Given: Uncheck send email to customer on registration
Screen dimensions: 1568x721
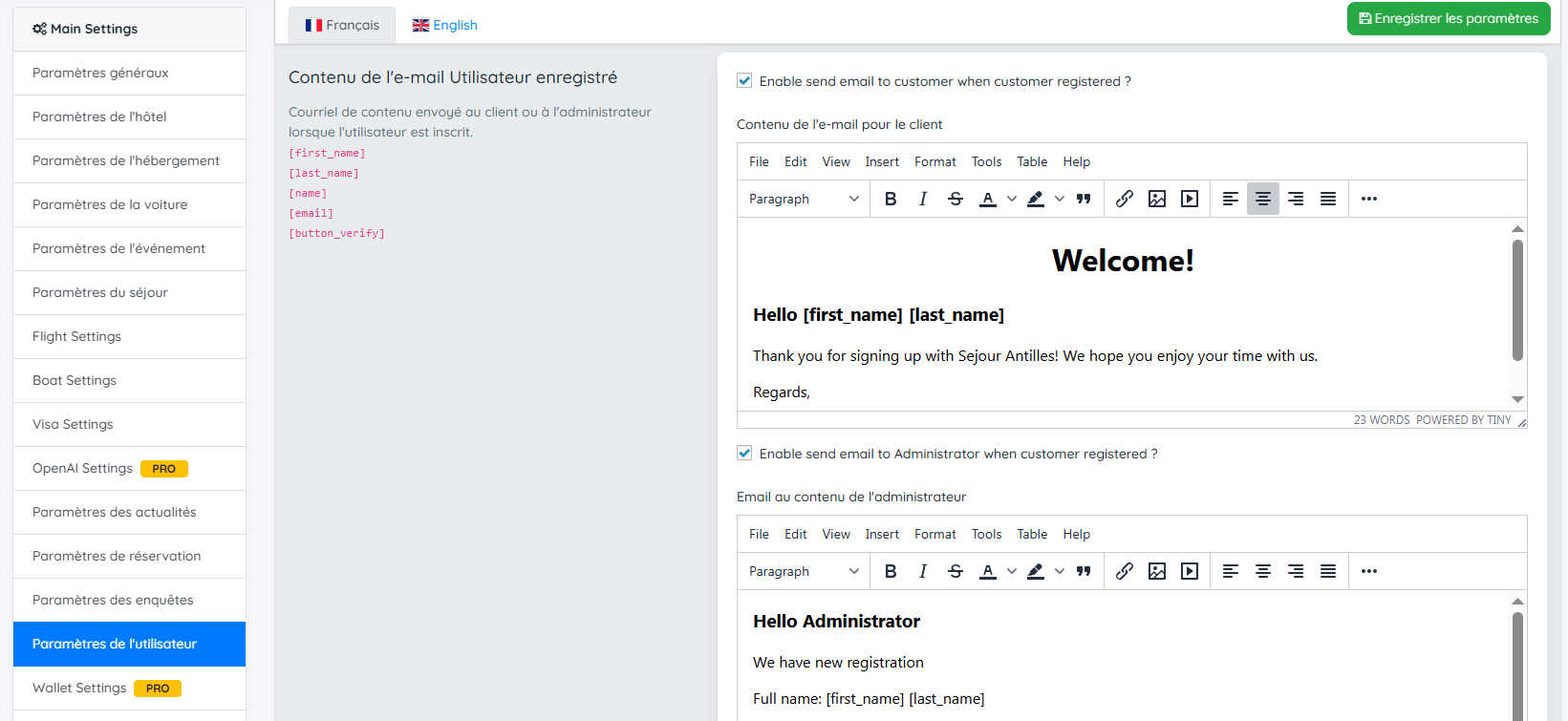Looking at the screenshot, I should (x=744, y=81).
